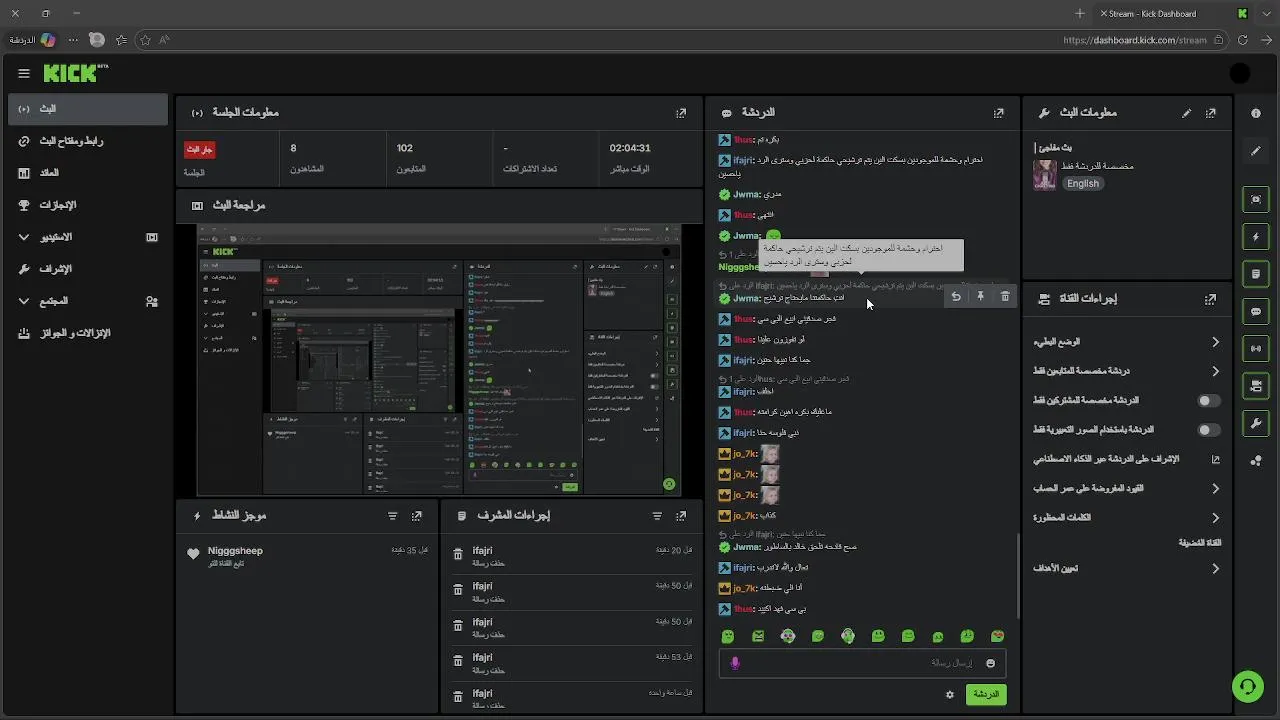Click the KICK logo
1280x720 pixels.
pos(75,73)
